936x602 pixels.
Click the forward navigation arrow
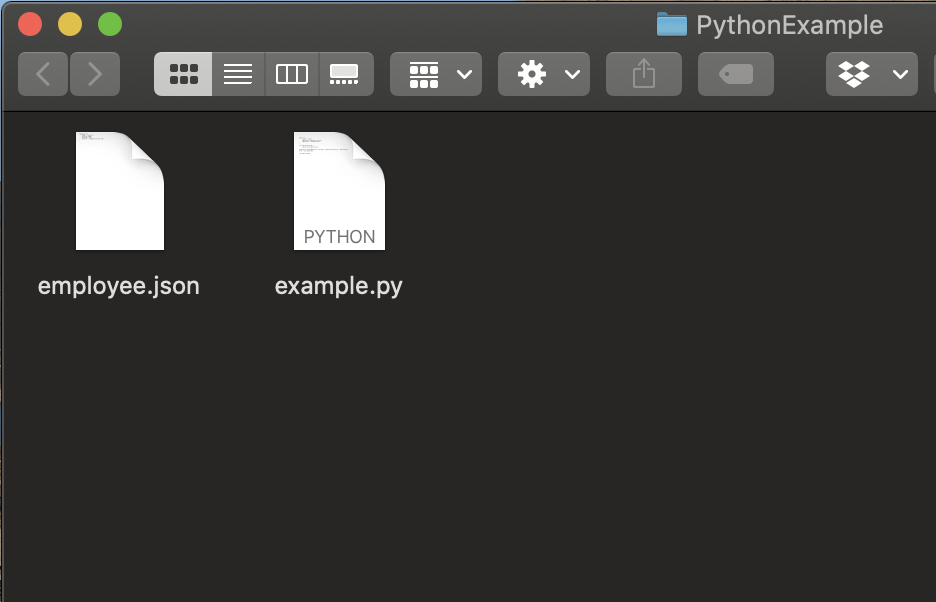tap(95, 73)
